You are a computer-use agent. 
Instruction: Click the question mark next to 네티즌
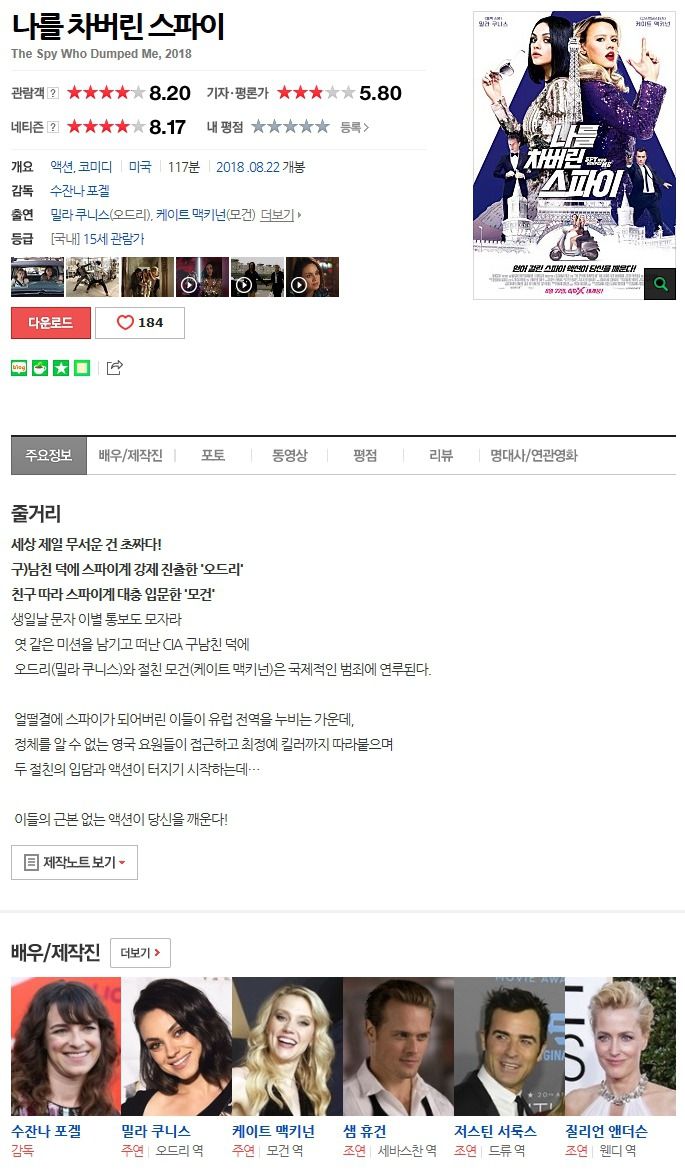point(53,127)
